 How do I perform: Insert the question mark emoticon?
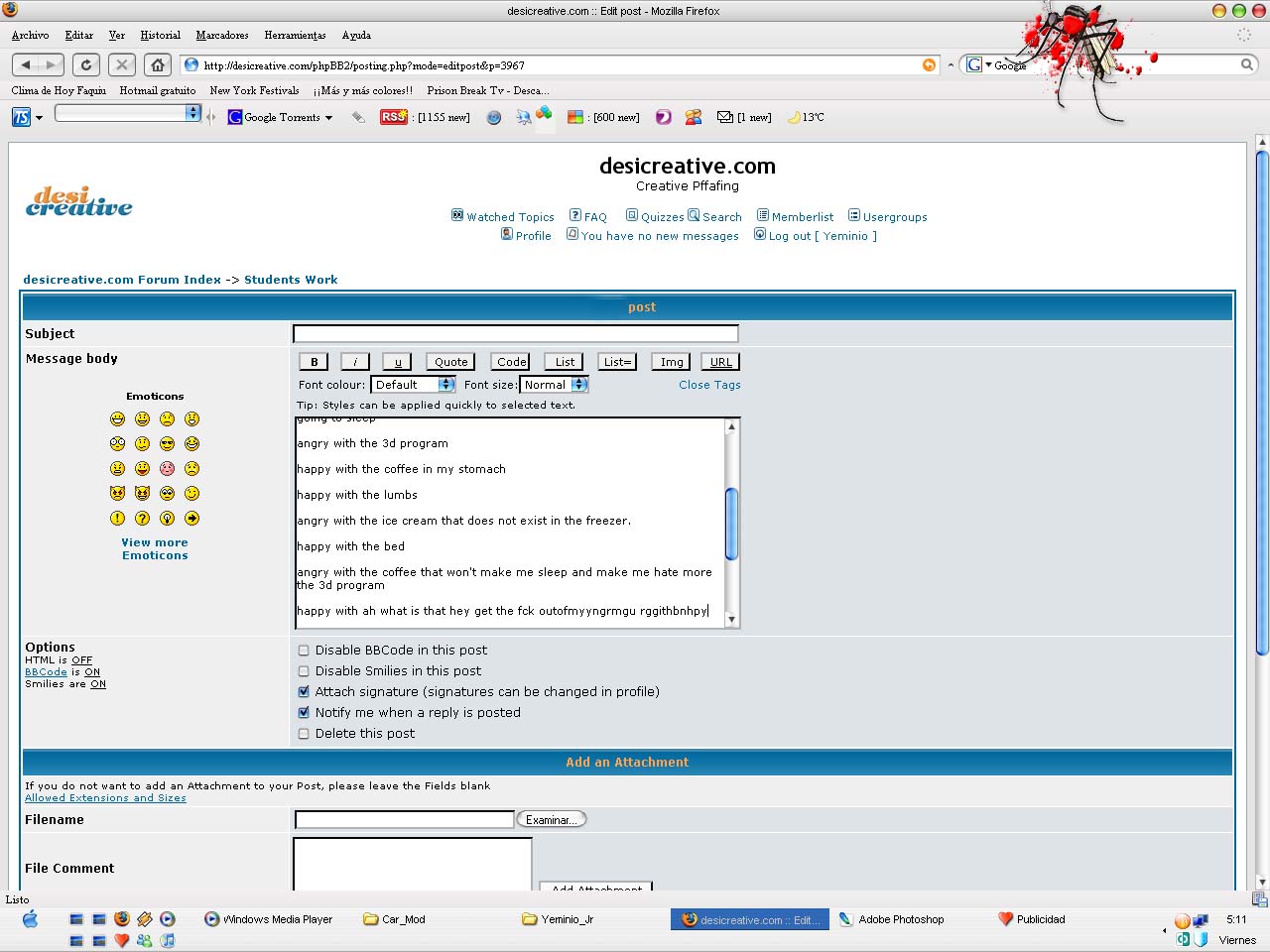click(x=143, y=519)
